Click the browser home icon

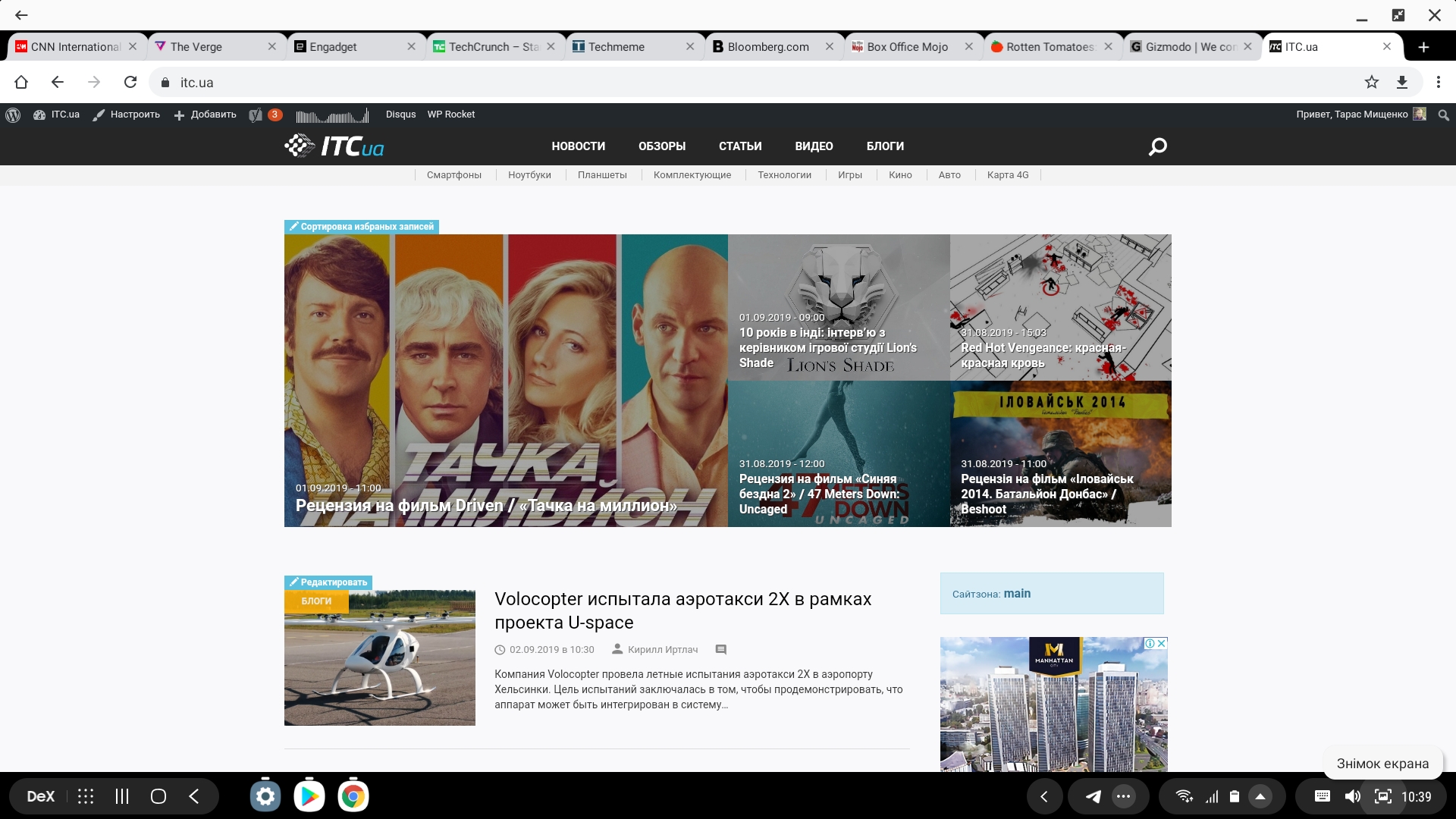click(x=21, y=82)
